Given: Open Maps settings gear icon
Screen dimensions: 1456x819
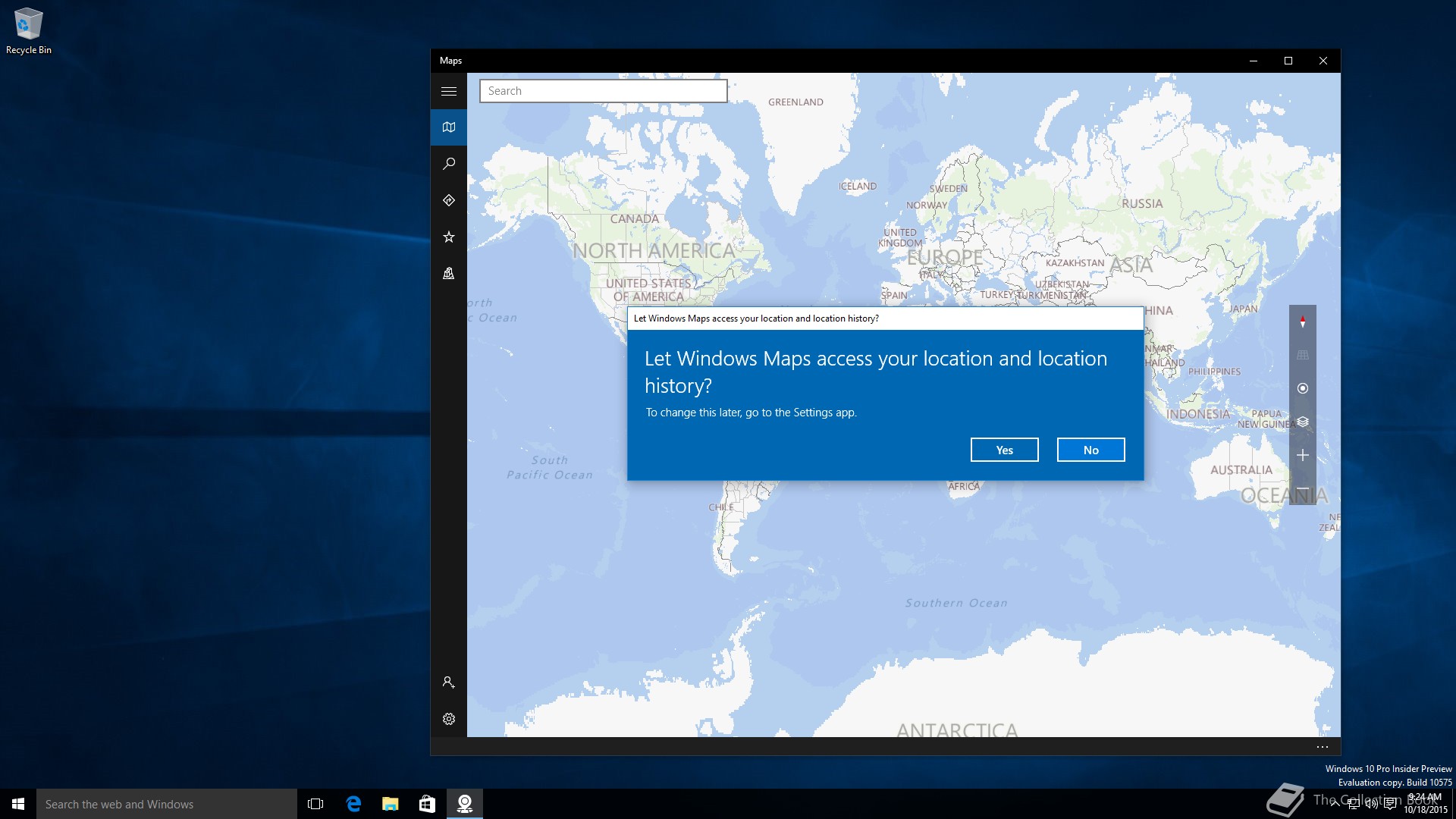Looking at the screenshot, I should point(449,719).
